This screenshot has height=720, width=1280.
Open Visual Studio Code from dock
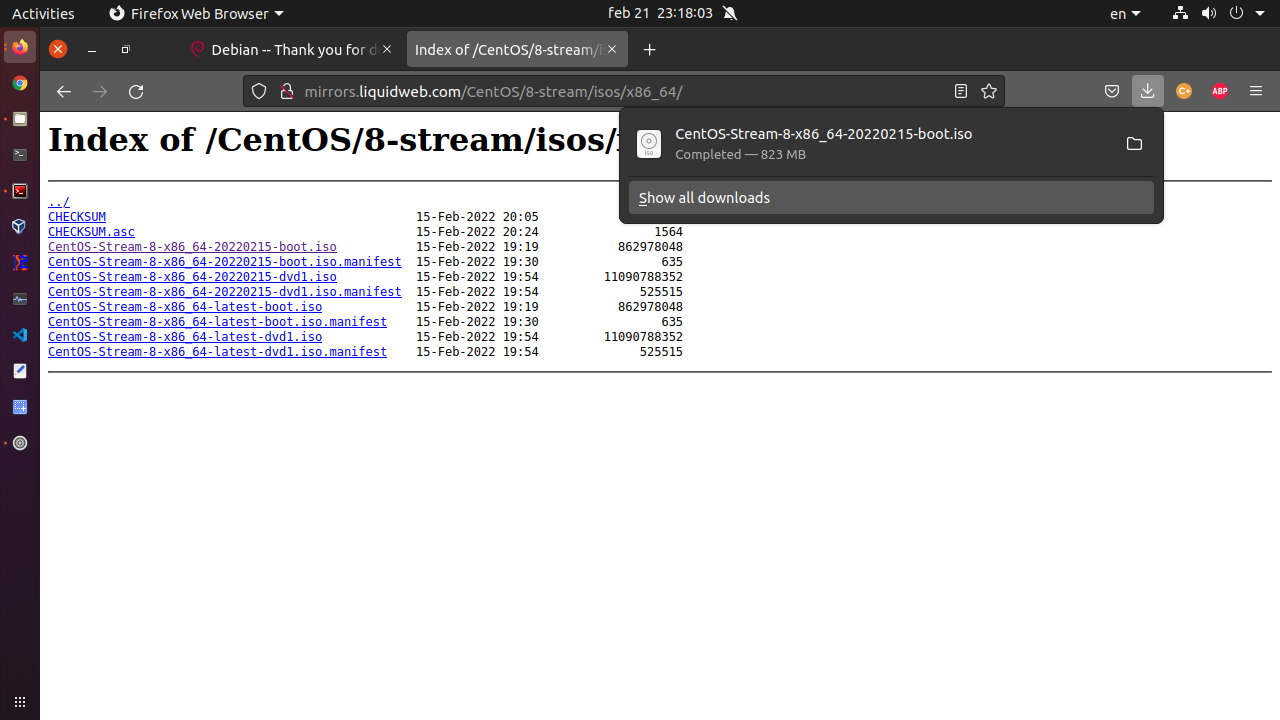[x=19, y=335]
